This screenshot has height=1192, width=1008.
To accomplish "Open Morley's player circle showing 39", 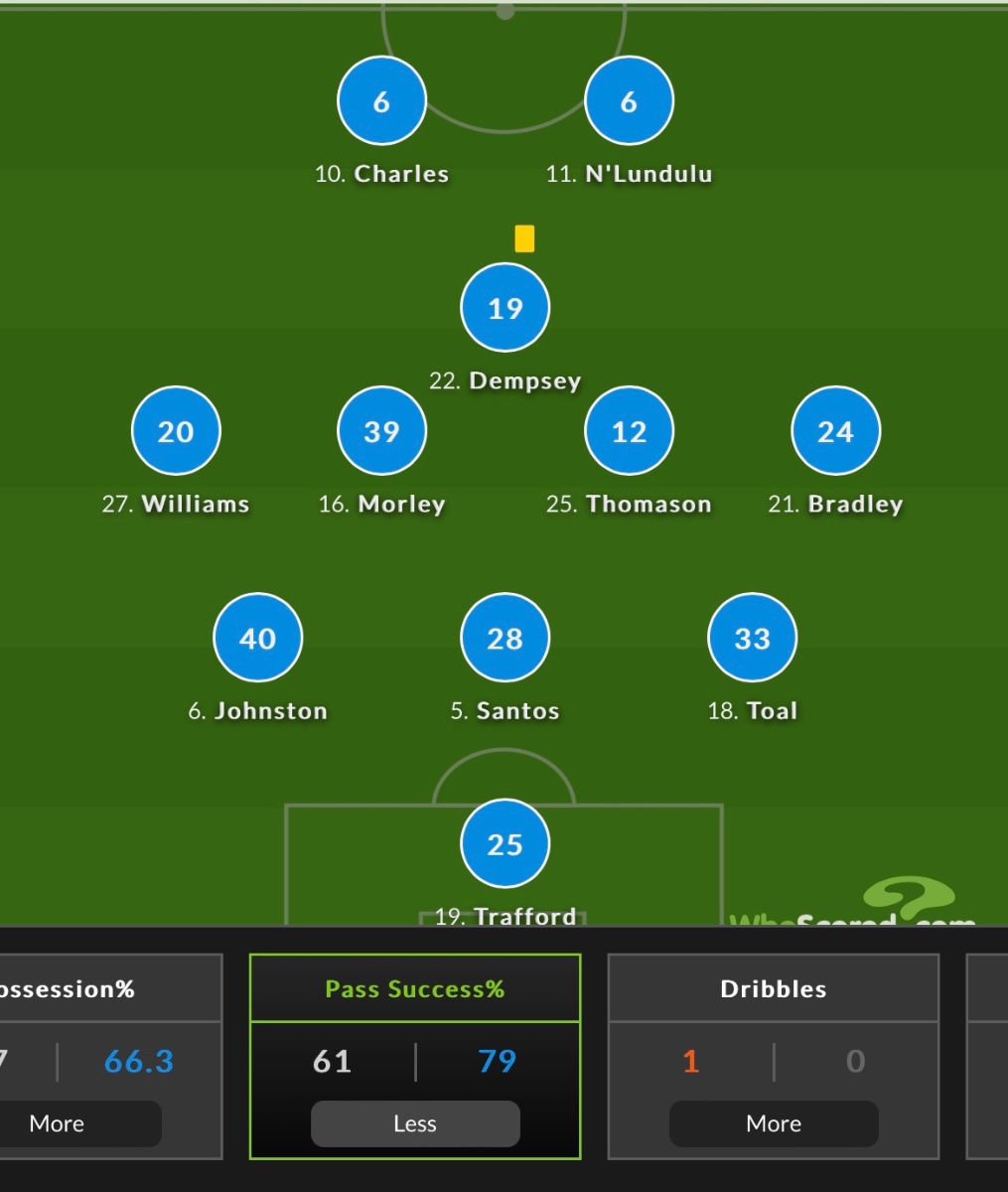I will click(x=381, y=431).
